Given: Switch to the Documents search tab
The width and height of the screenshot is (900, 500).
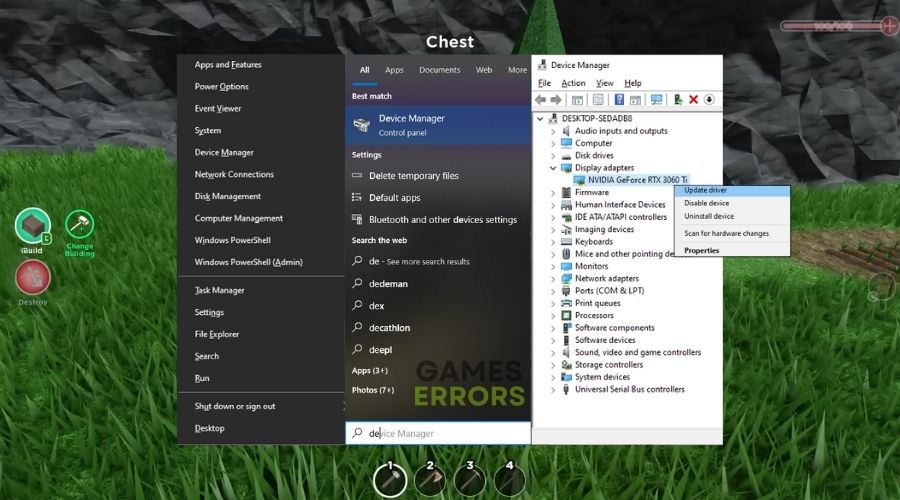Looking at the screenshot, I should (x=440, y=70).
